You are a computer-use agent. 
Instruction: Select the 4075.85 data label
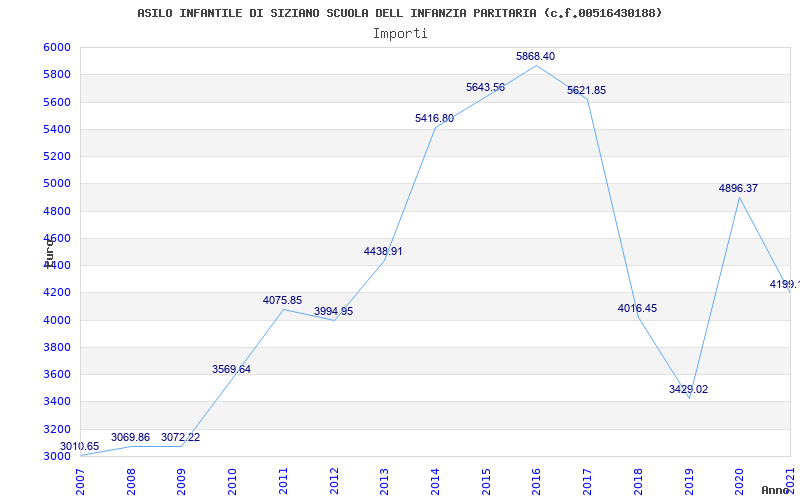coord(283,301)
